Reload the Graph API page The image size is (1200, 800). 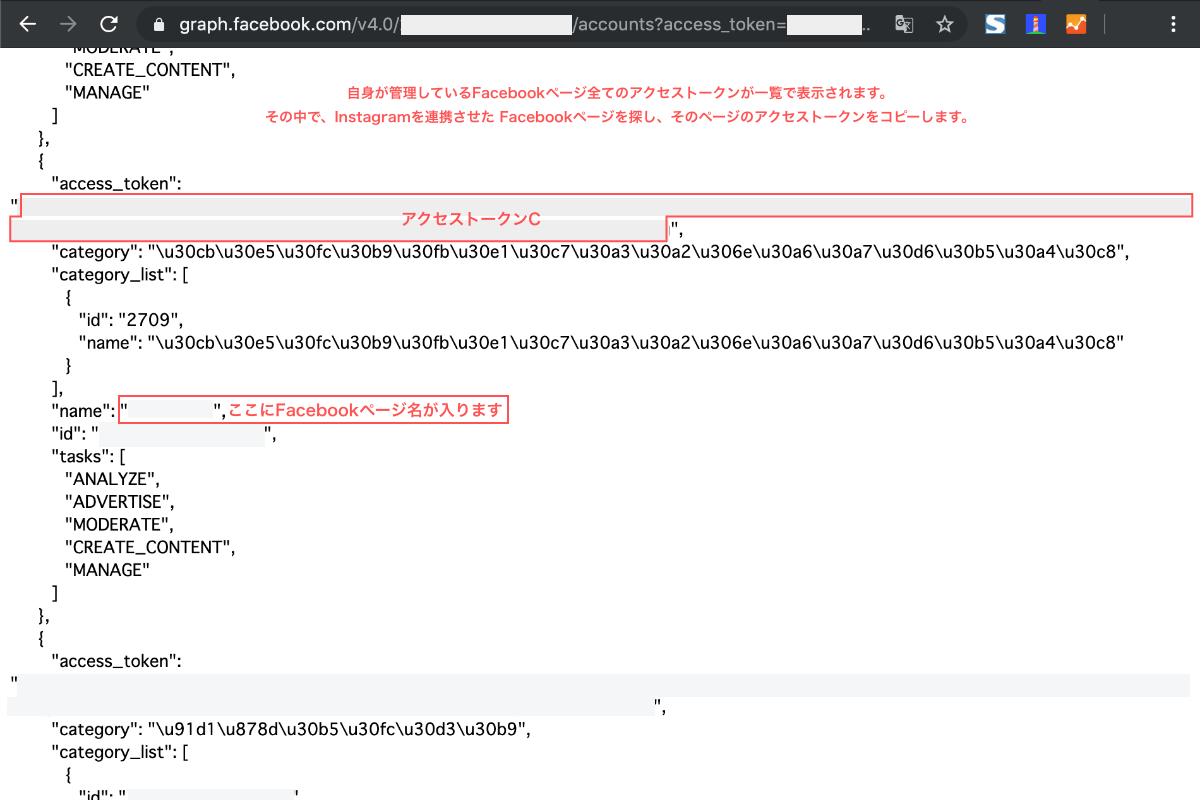pos(109,24)
